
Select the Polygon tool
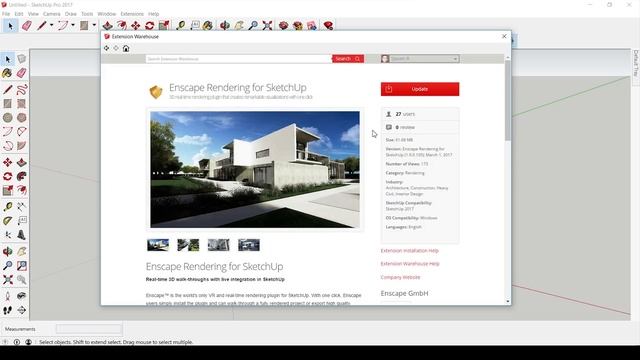22,118
